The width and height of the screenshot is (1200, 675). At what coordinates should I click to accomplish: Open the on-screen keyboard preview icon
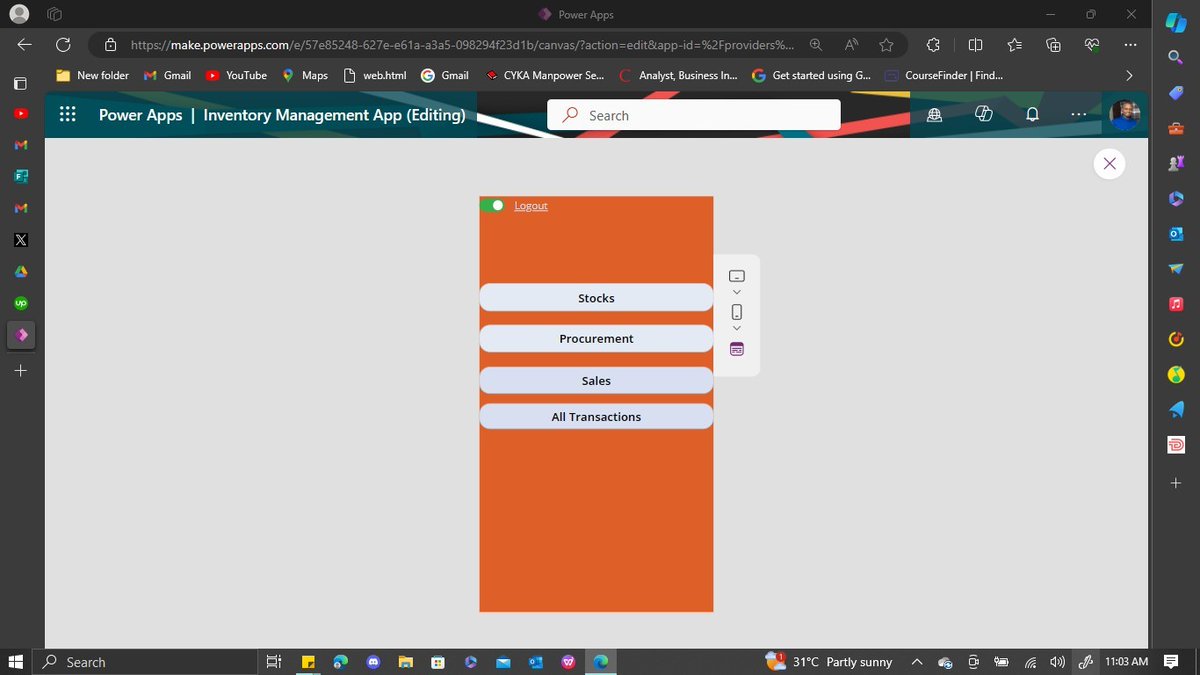tap(737, 348)
